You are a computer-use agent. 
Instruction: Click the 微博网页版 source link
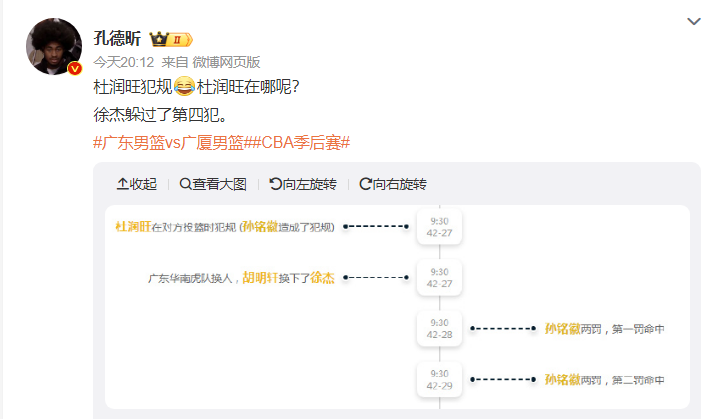point(226,62)
